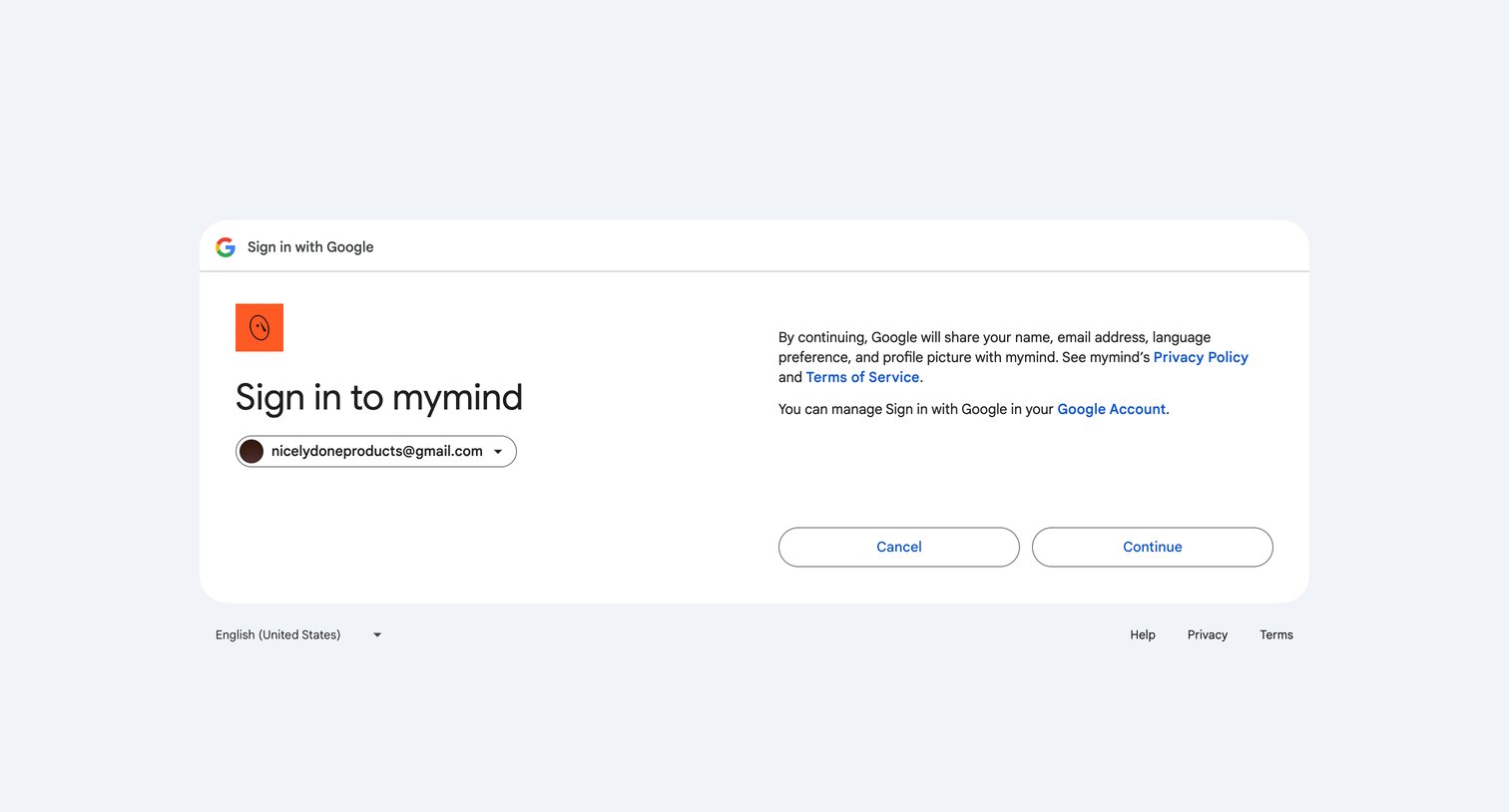Click the Continue button

(1153, 547)
